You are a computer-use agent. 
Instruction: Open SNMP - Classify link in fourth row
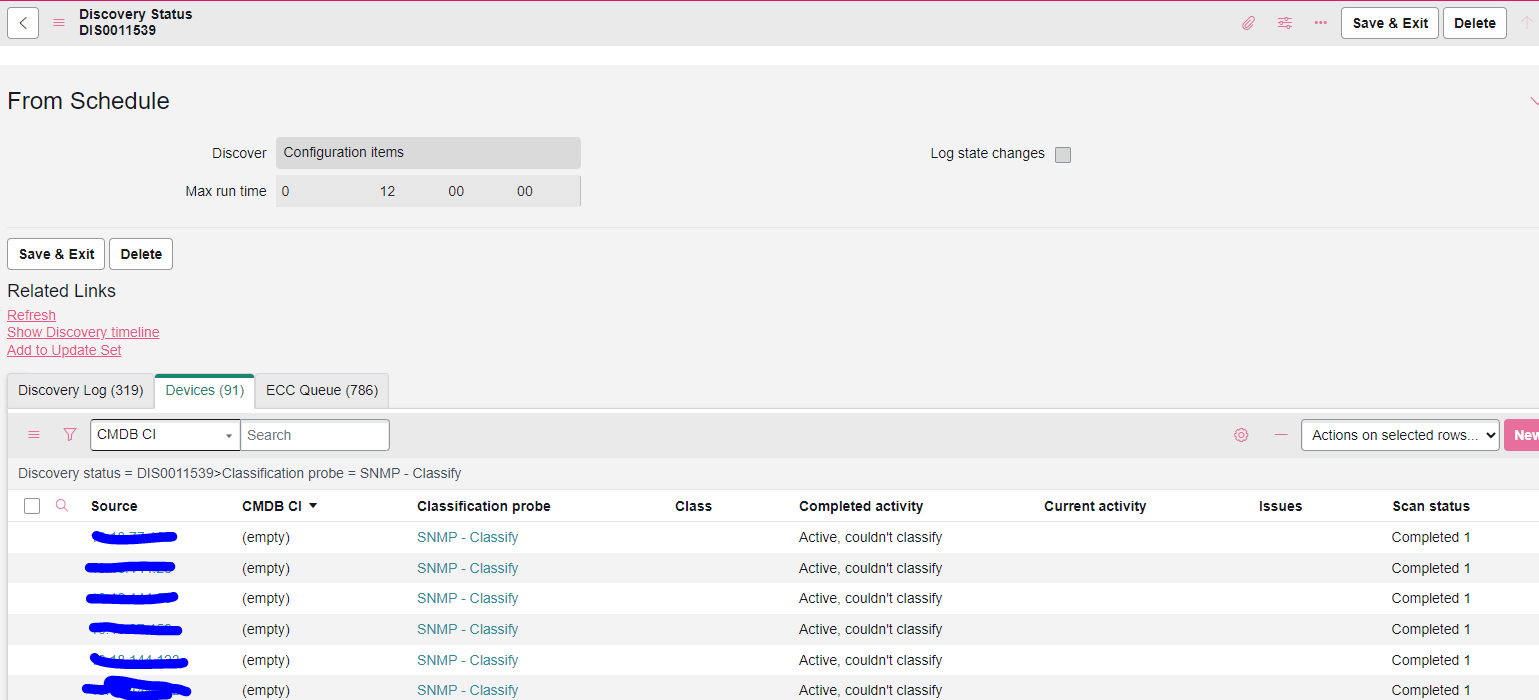pyautogui.click(x=467, y=629)
